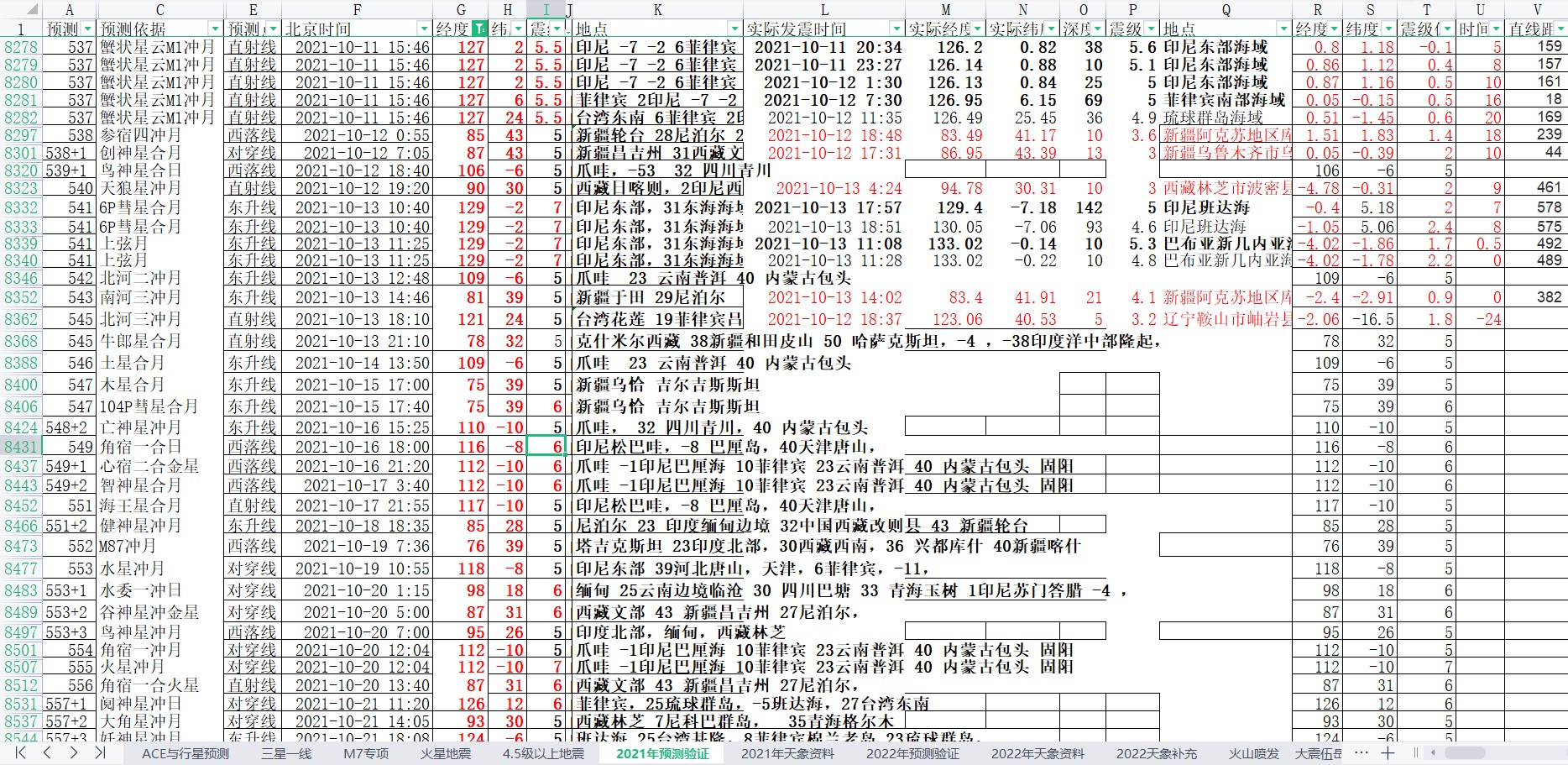Image resolution: width=1568 pixels, height=765 pixels.
Task: Open filter dropdown for 实际纬度 column N
Action: pyautogui.click(x=1051, y=29)
